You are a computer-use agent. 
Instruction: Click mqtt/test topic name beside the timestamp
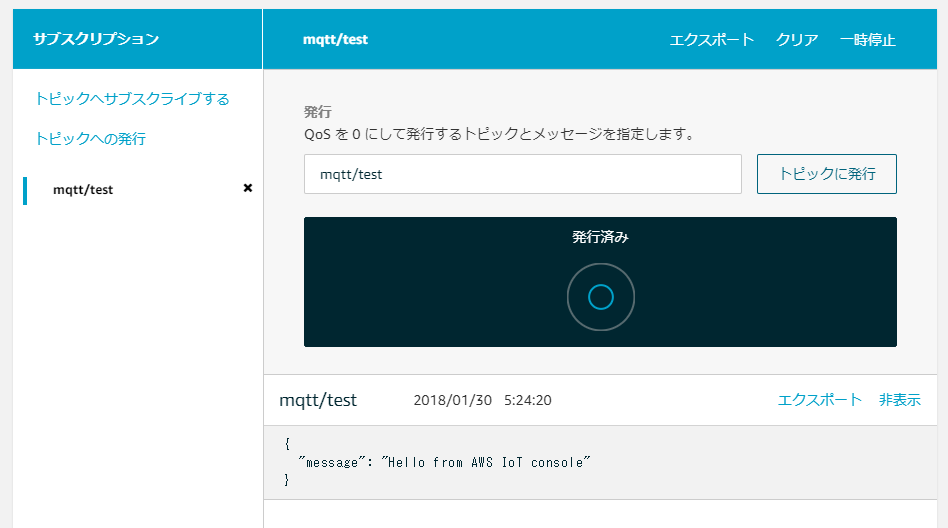(318, 400)
